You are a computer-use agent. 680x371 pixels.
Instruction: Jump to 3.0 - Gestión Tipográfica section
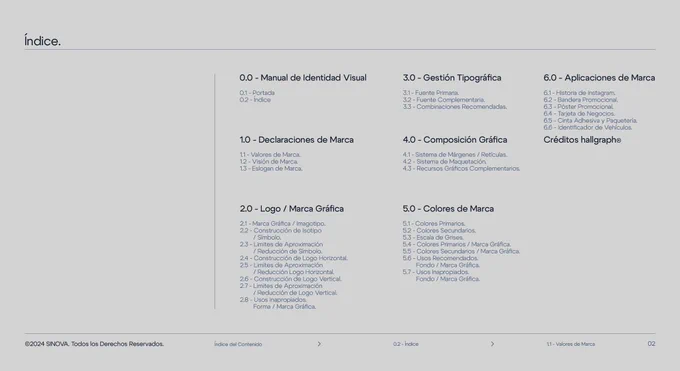pyautogui.click(x=452, y=78)
